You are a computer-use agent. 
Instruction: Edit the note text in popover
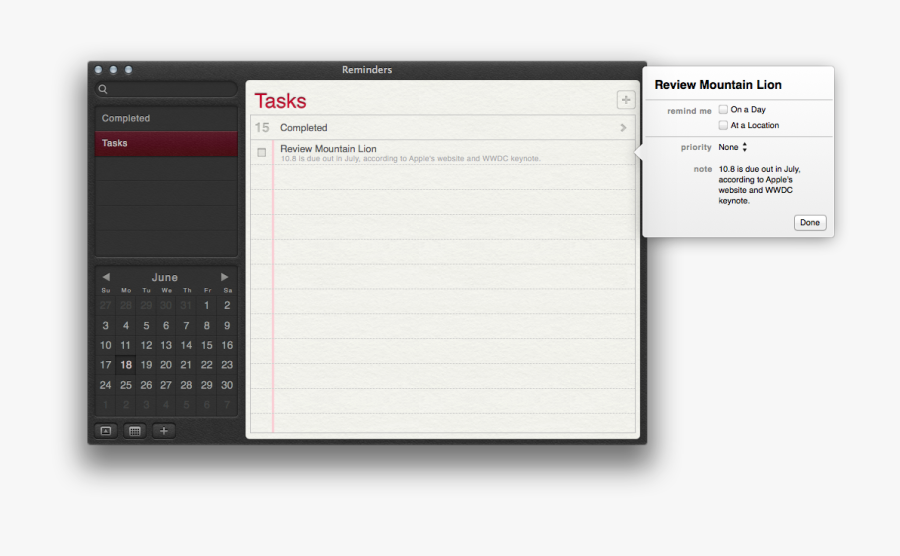click(x=759, y=185)
